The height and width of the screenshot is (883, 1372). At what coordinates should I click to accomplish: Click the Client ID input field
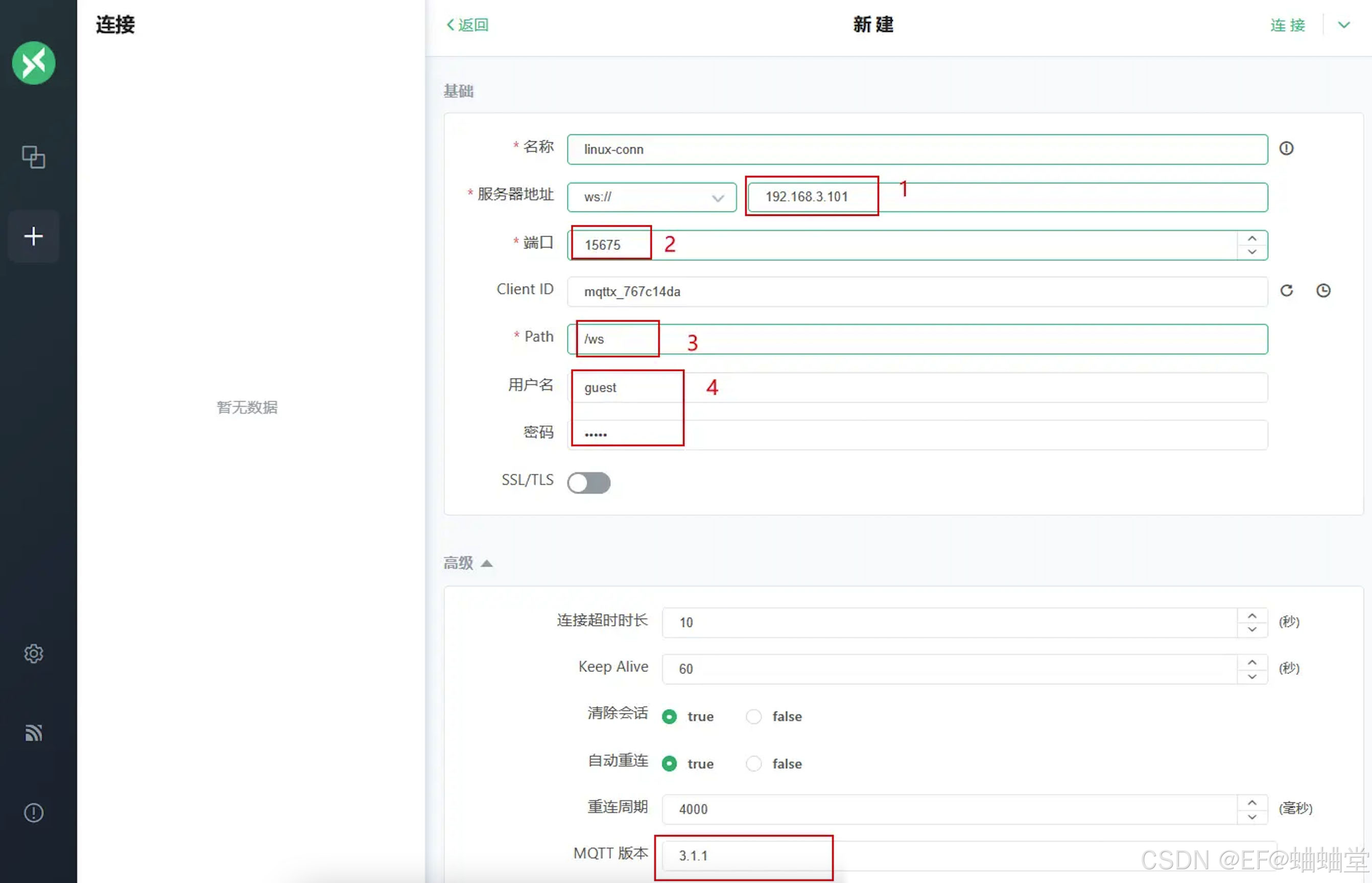[917, 292]
